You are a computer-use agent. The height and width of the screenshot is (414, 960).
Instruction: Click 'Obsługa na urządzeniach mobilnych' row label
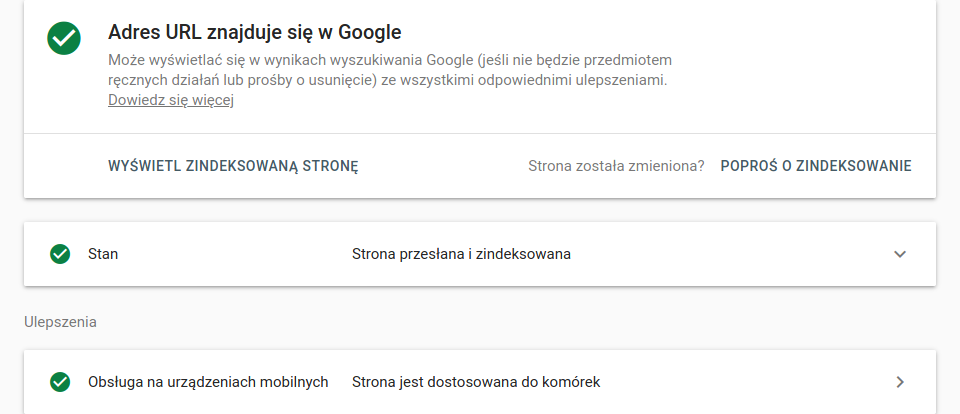point(208,382)
